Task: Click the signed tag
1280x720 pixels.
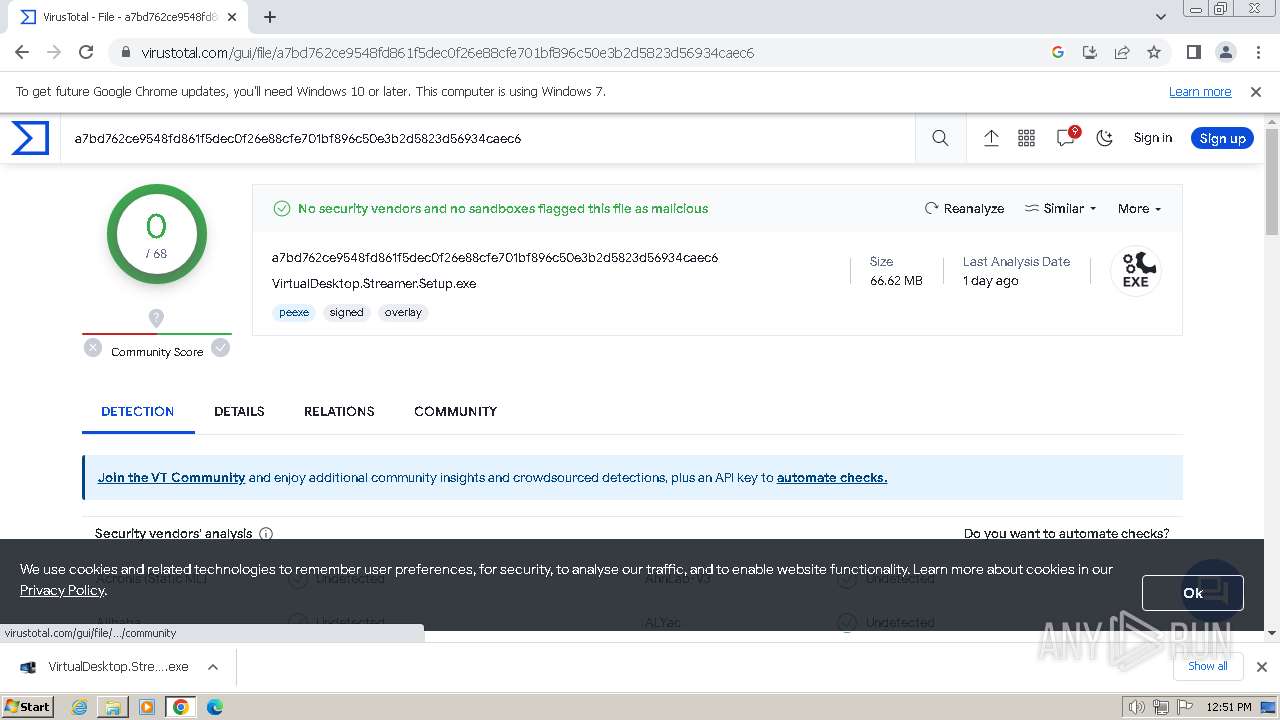Action: (346, 312)
